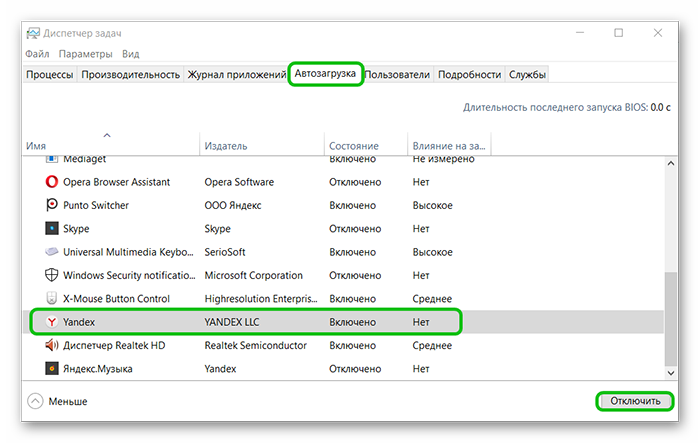The height and width of the screenshot is (443, 700).
Task: Select the Universal Multimedia Keybo... entry
Action: [x=128, y=252]
